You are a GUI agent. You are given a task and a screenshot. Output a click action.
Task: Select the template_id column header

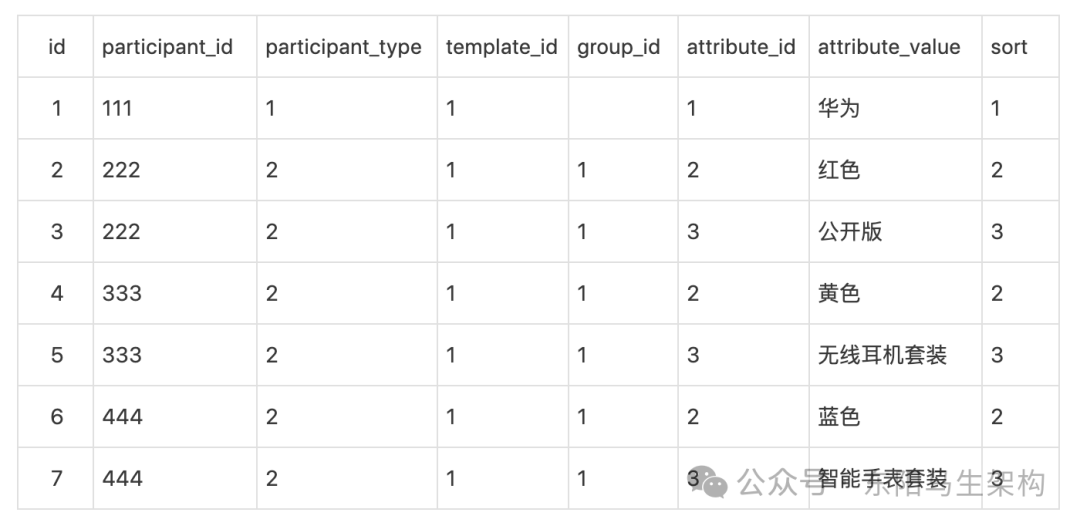point(501,47)
